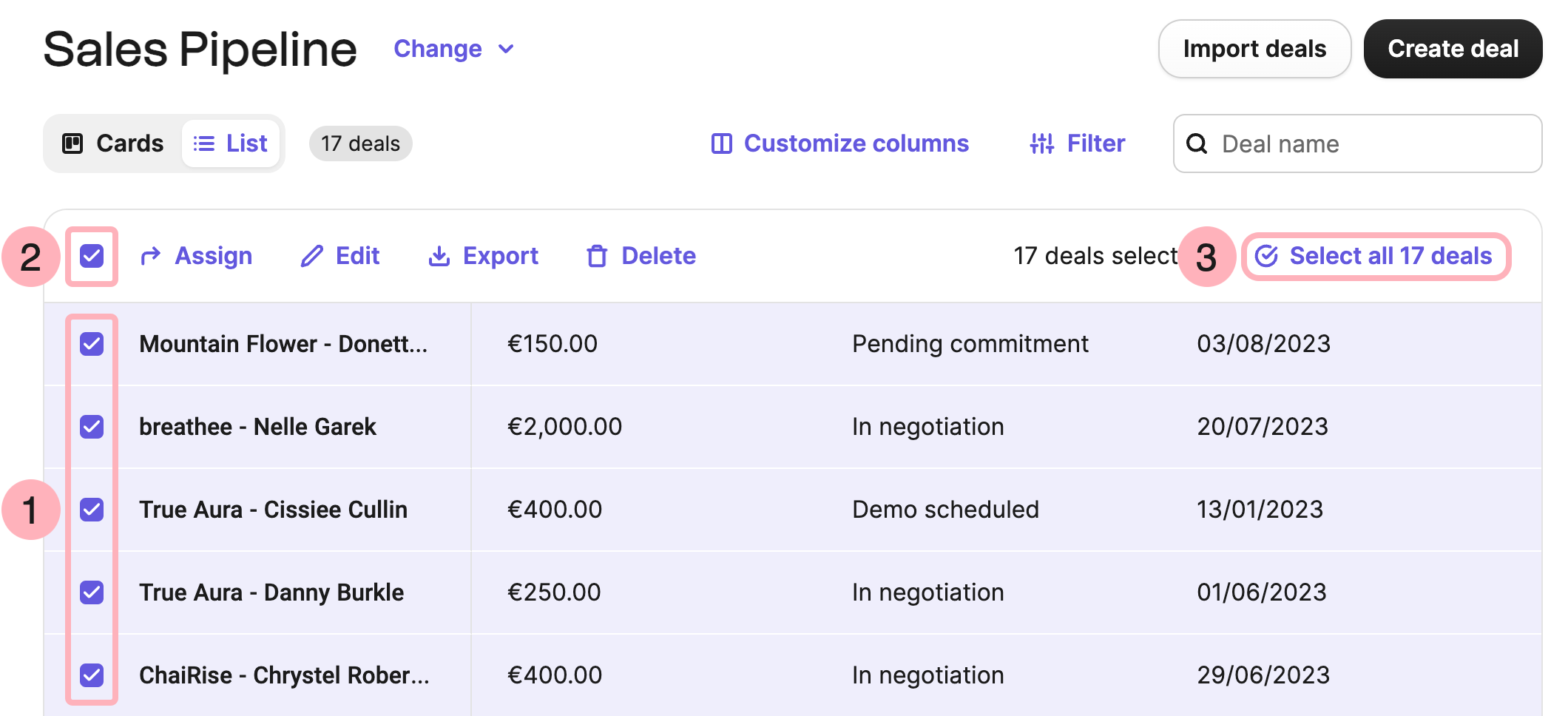Expand the Change pipeline dropdown

coord(453,49)
